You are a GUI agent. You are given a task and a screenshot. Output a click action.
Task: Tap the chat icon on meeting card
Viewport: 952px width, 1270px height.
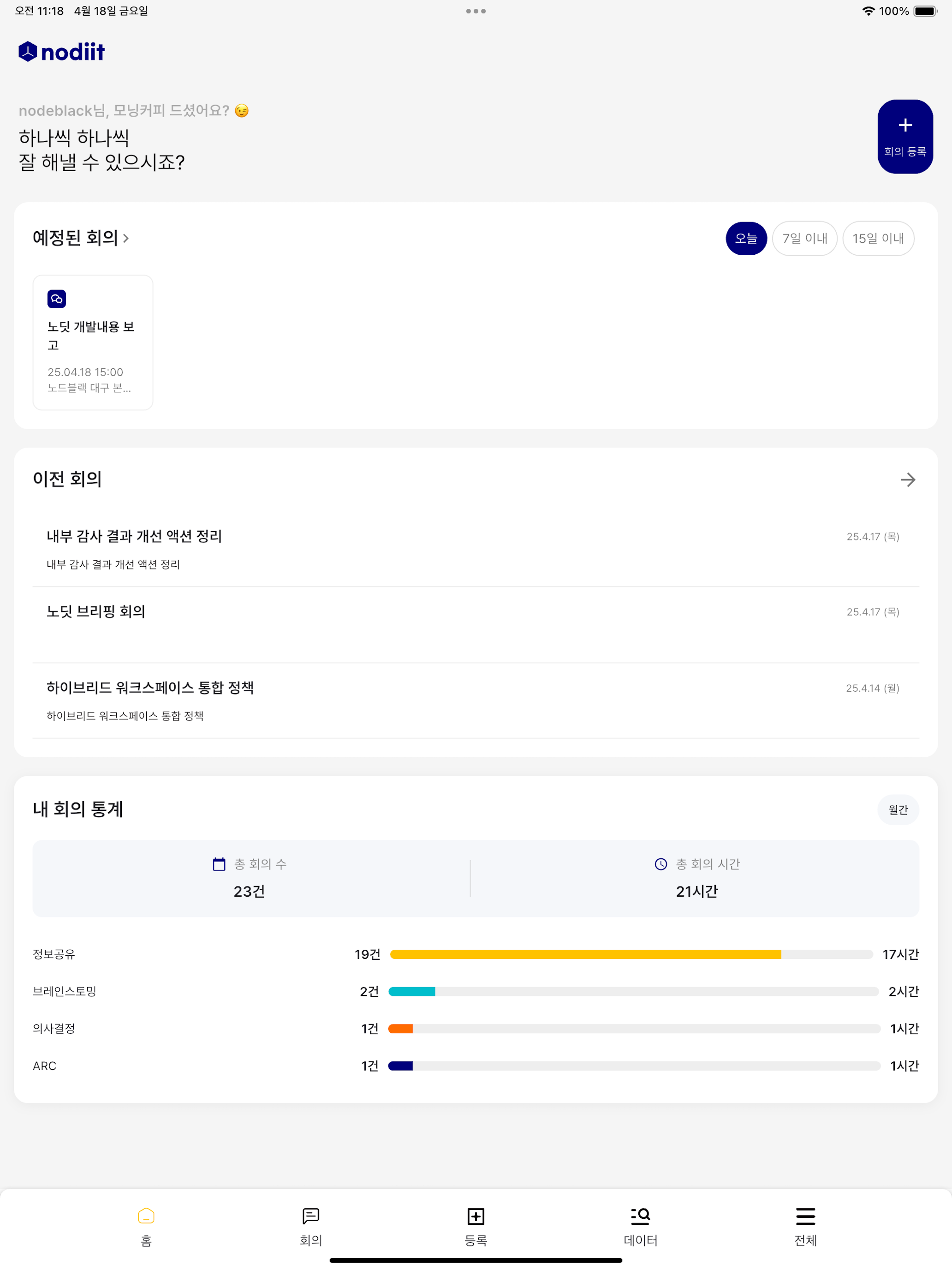[x=57, y=299]
